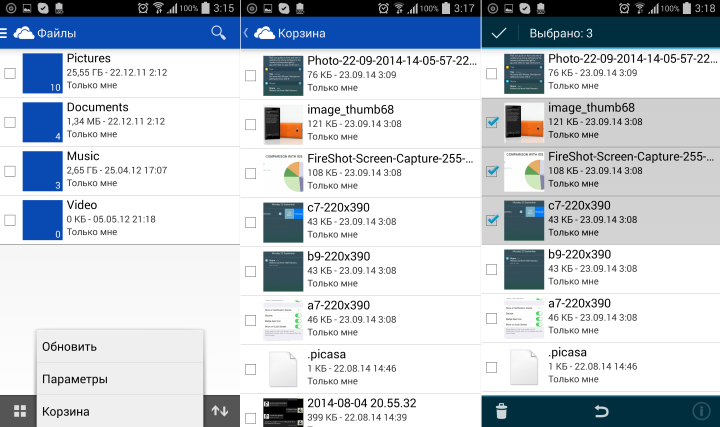Tap the trash delete icon
The width and height of the screenshot is (720, 427).
point(501,411)
